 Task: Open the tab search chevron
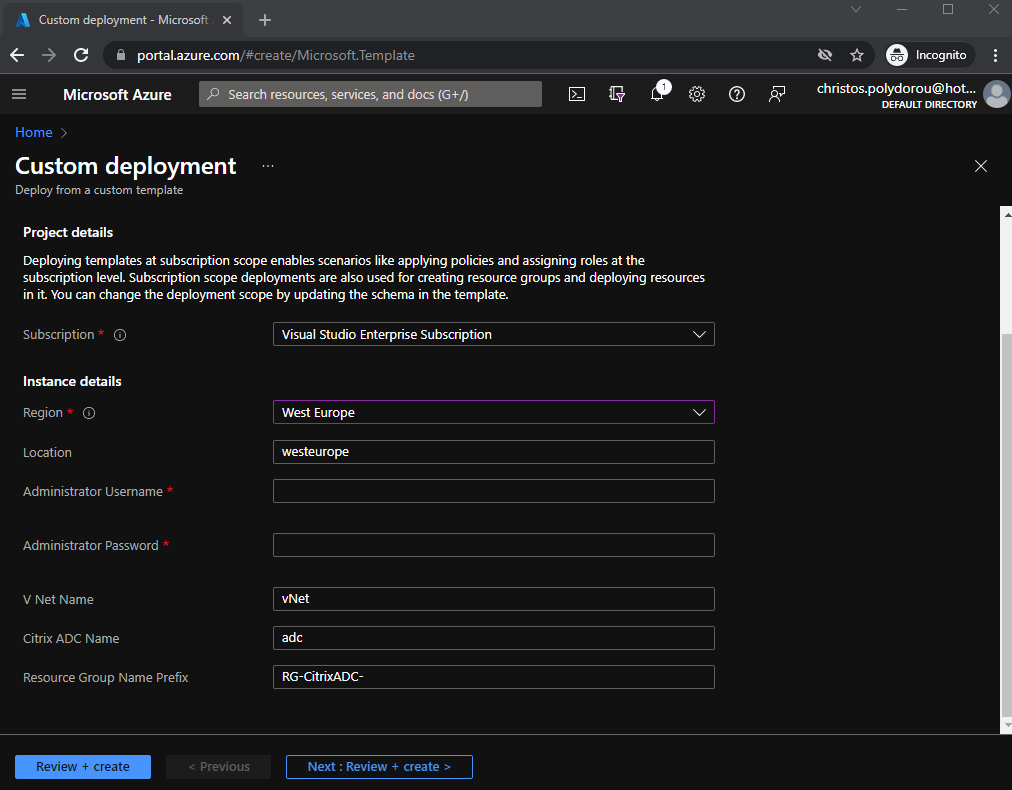(856, 9)
